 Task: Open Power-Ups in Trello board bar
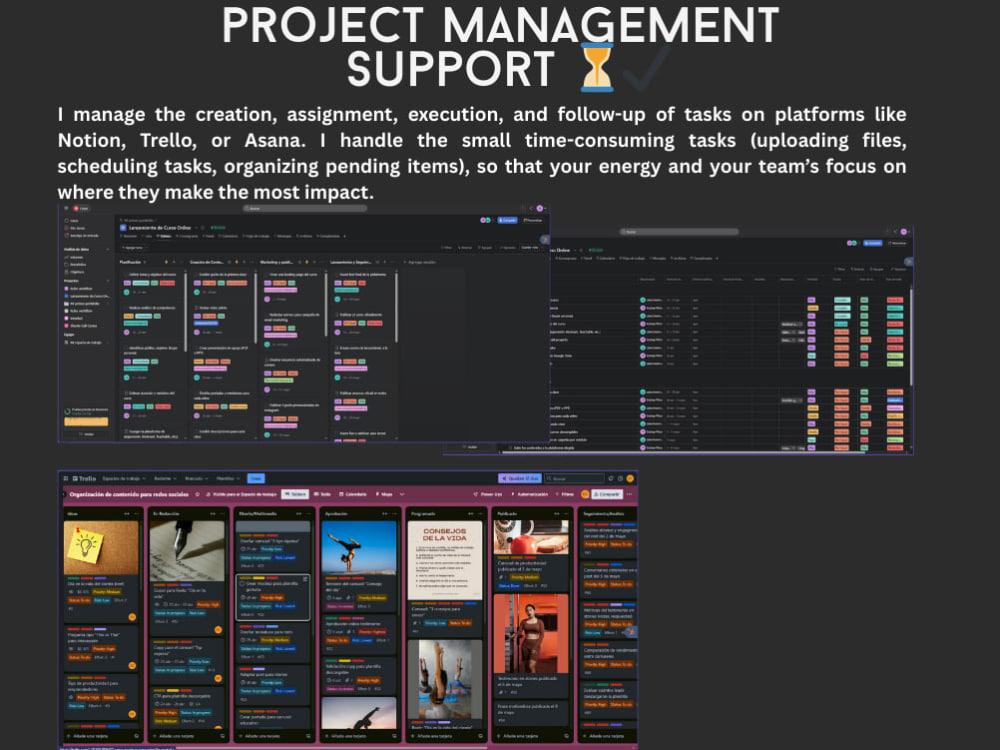(488, 494)
